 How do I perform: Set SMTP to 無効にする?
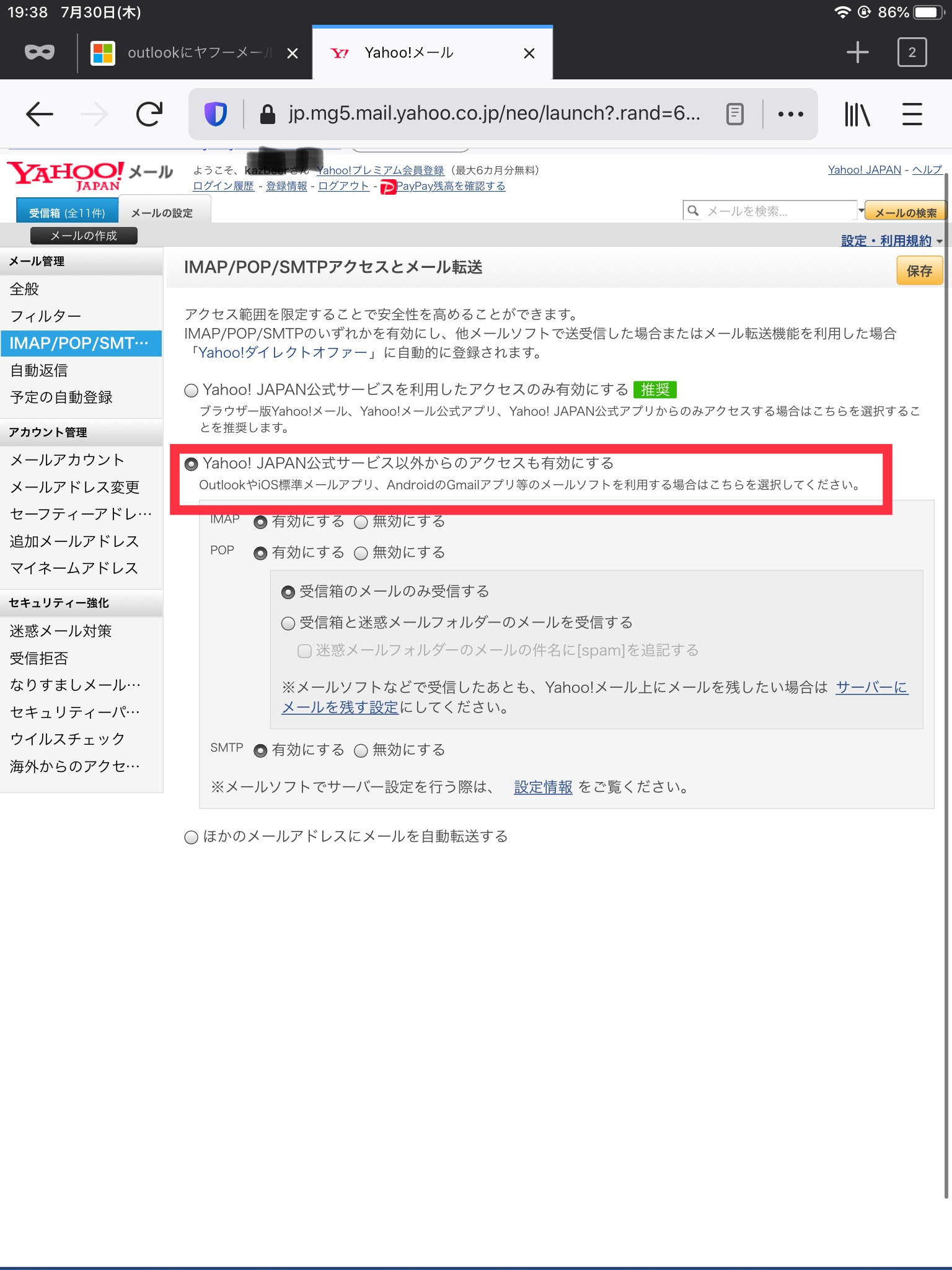coord(361,751)
